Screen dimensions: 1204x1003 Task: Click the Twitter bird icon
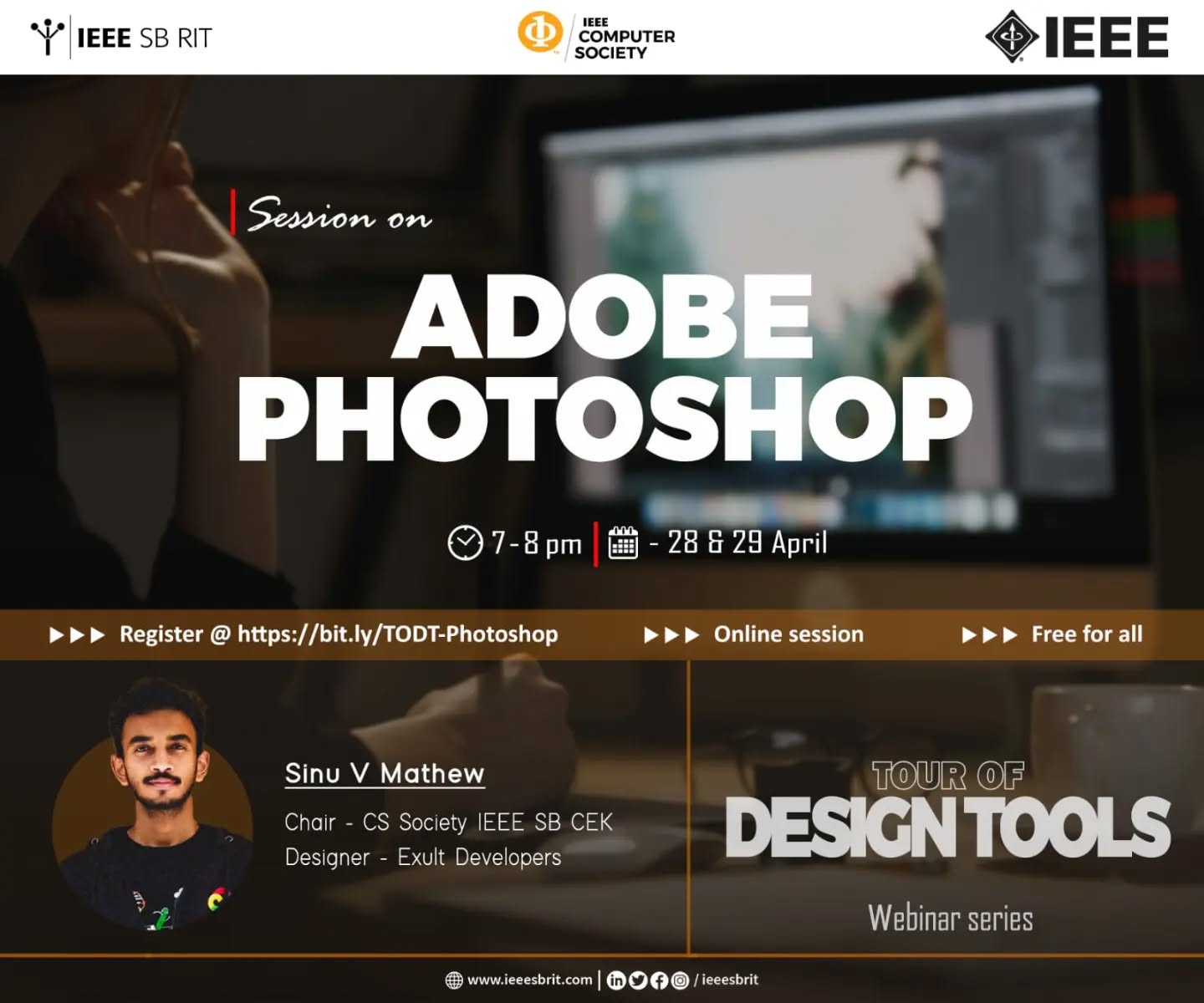[x=638, y=980]
